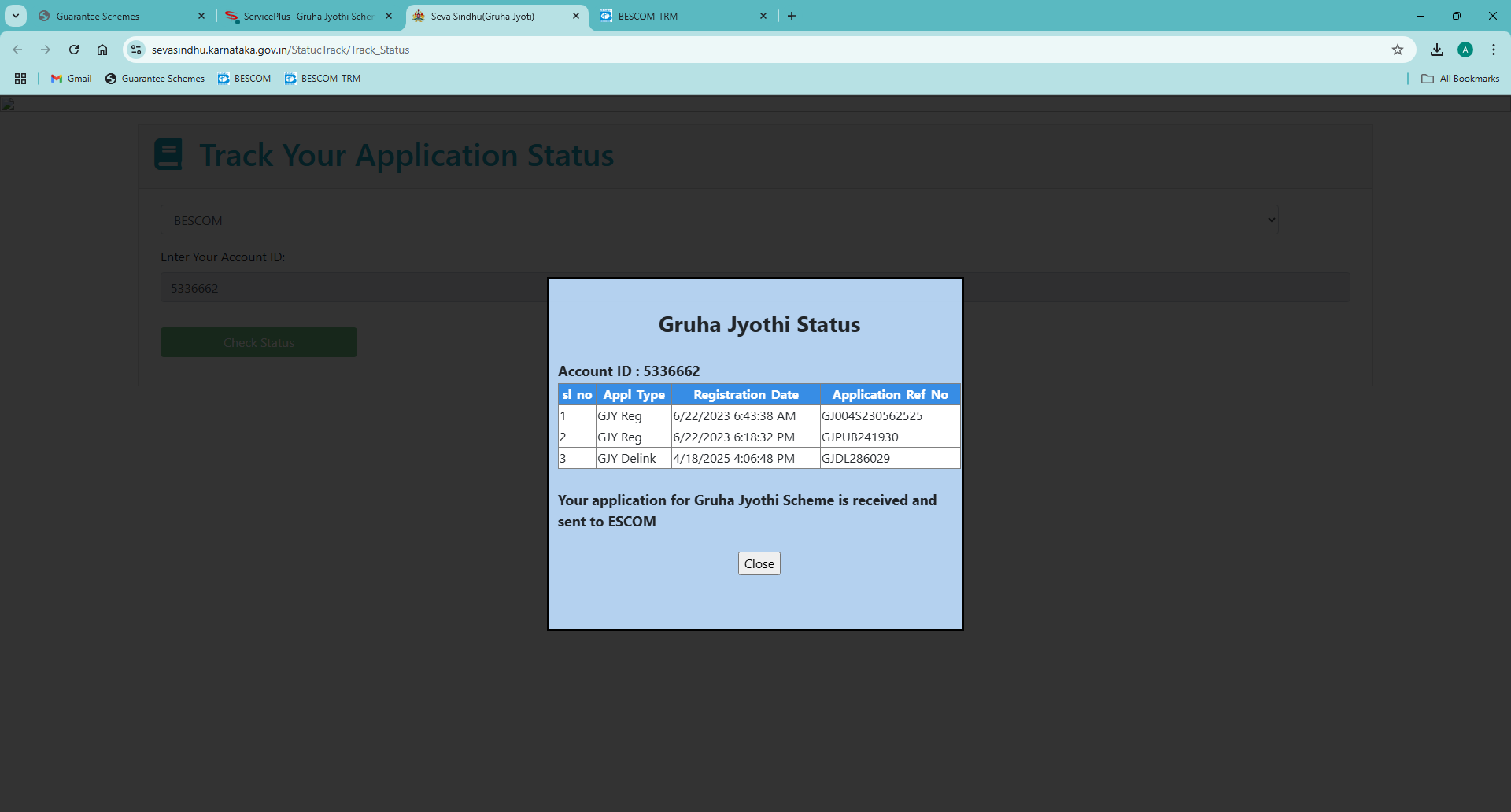1511x812 pixels.
Task: Bookmark this page with the star icon
Action: pos(1397,50)
